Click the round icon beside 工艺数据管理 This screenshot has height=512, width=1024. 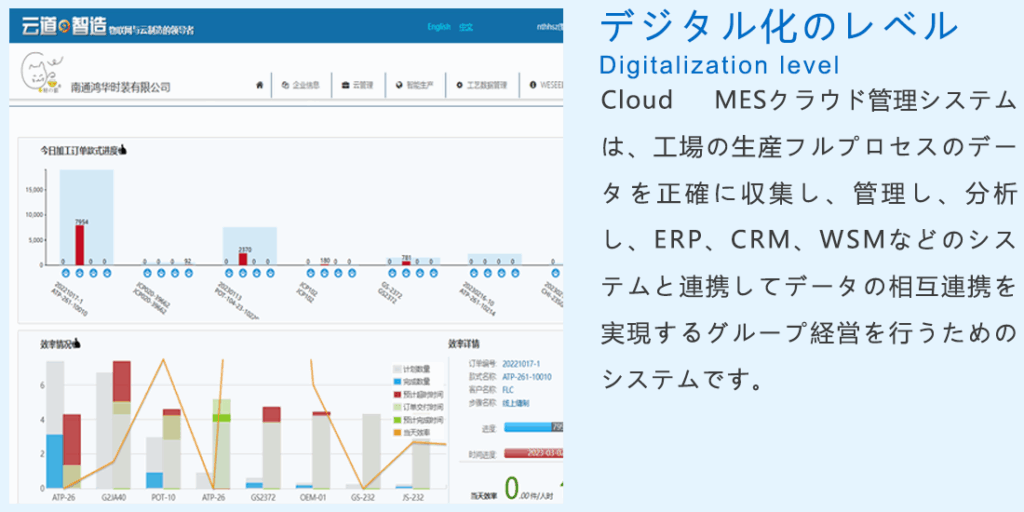point(459,85)
